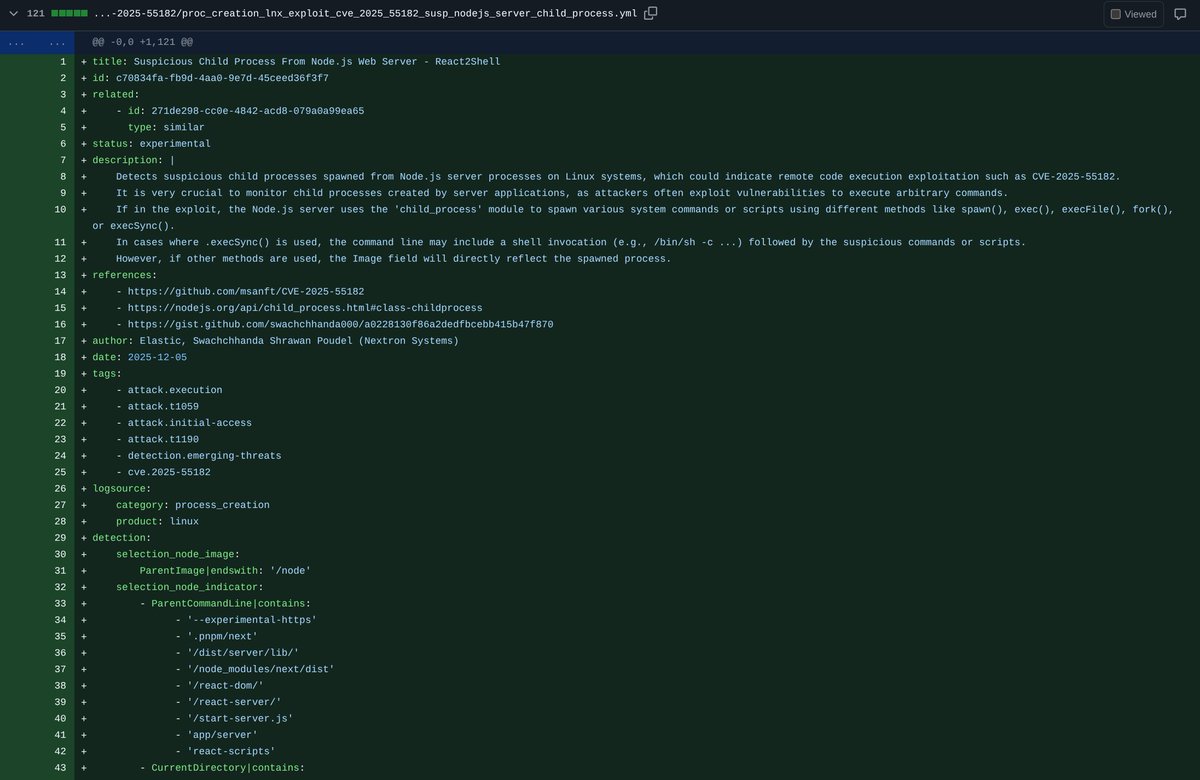This screenshot has width=1200, height=780.
Task: Expand hidden lines at hunk header
Action: point(37,42)
